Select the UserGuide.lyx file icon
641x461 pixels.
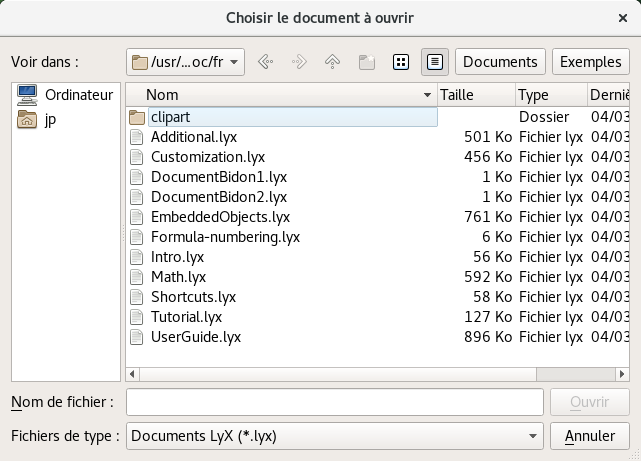pos(137,337)
